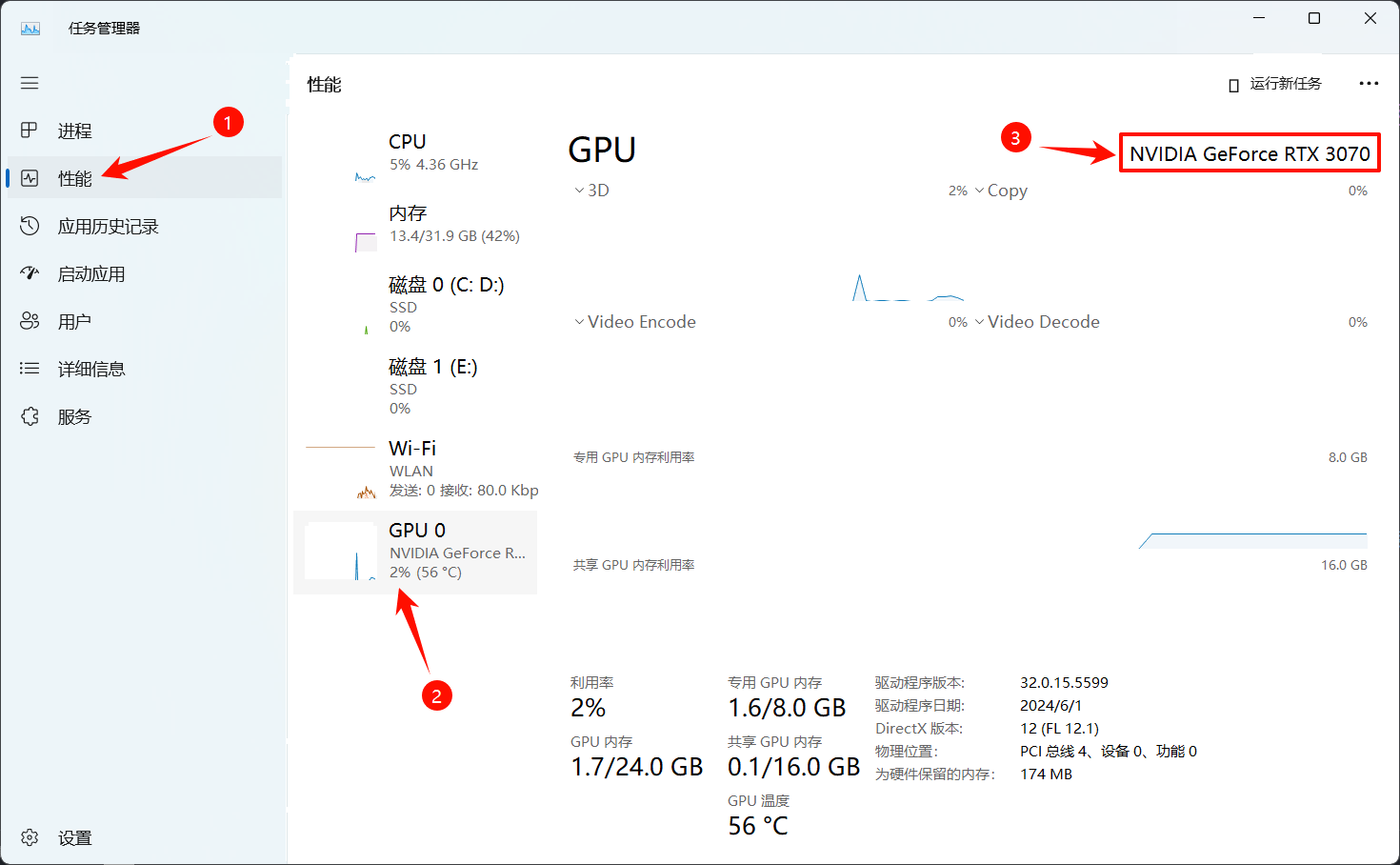
Task: Select the 内存 13.4/31.9 GB entry
Action: coord(415,224)
